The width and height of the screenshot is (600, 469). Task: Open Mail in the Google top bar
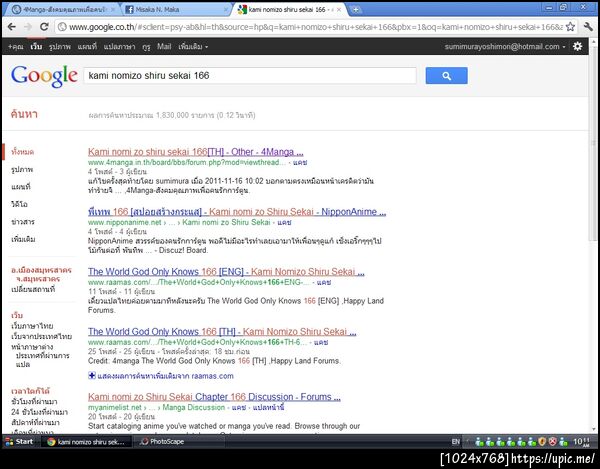(164, 47)
